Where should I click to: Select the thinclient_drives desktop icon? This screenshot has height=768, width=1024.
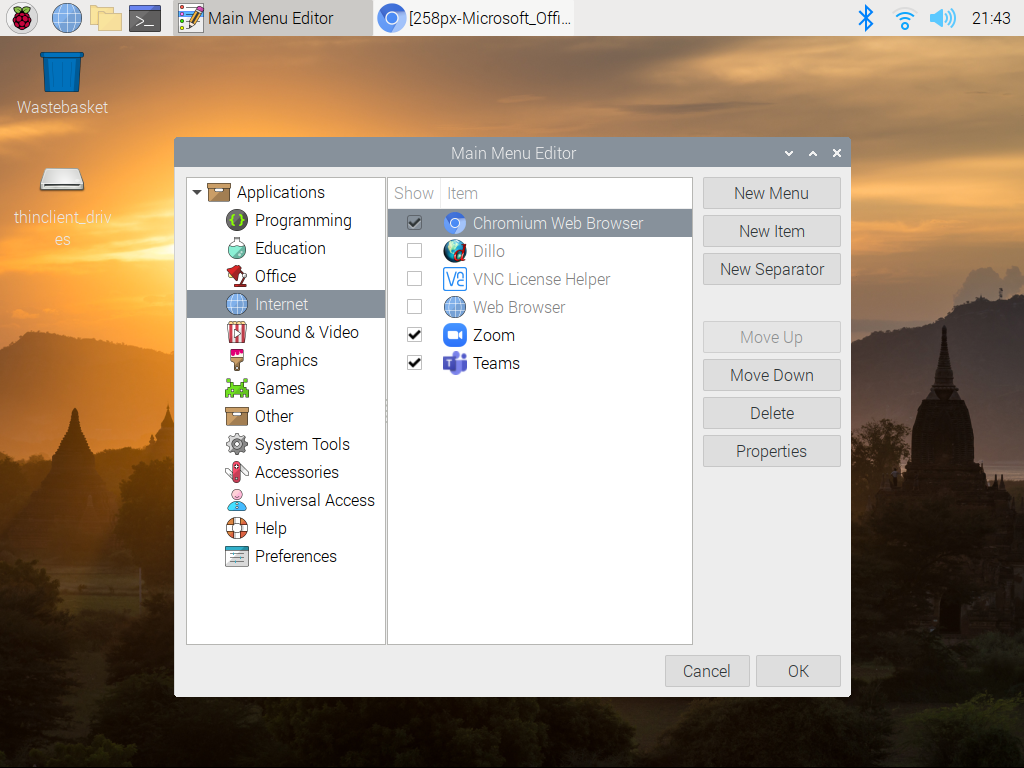62,206
